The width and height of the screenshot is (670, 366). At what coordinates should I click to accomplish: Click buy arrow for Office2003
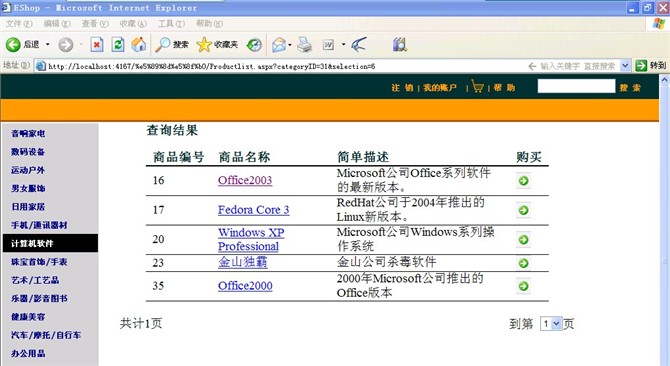[x=523, y=181]
